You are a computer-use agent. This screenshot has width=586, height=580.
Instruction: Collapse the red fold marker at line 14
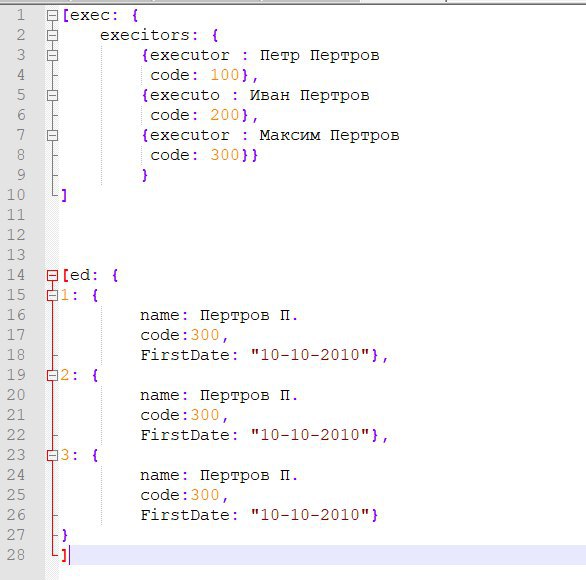[52, 276]
